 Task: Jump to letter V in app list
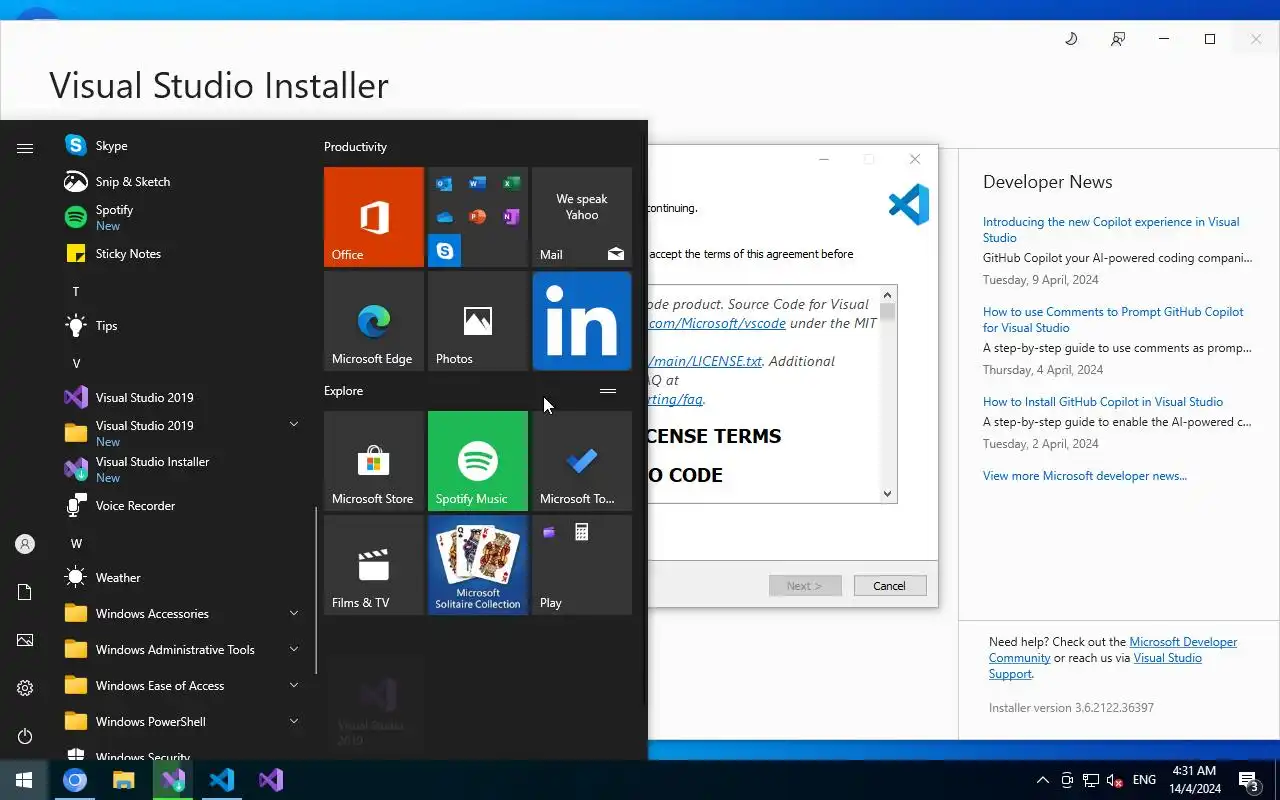pyautogui.click(x=76, y=364)
